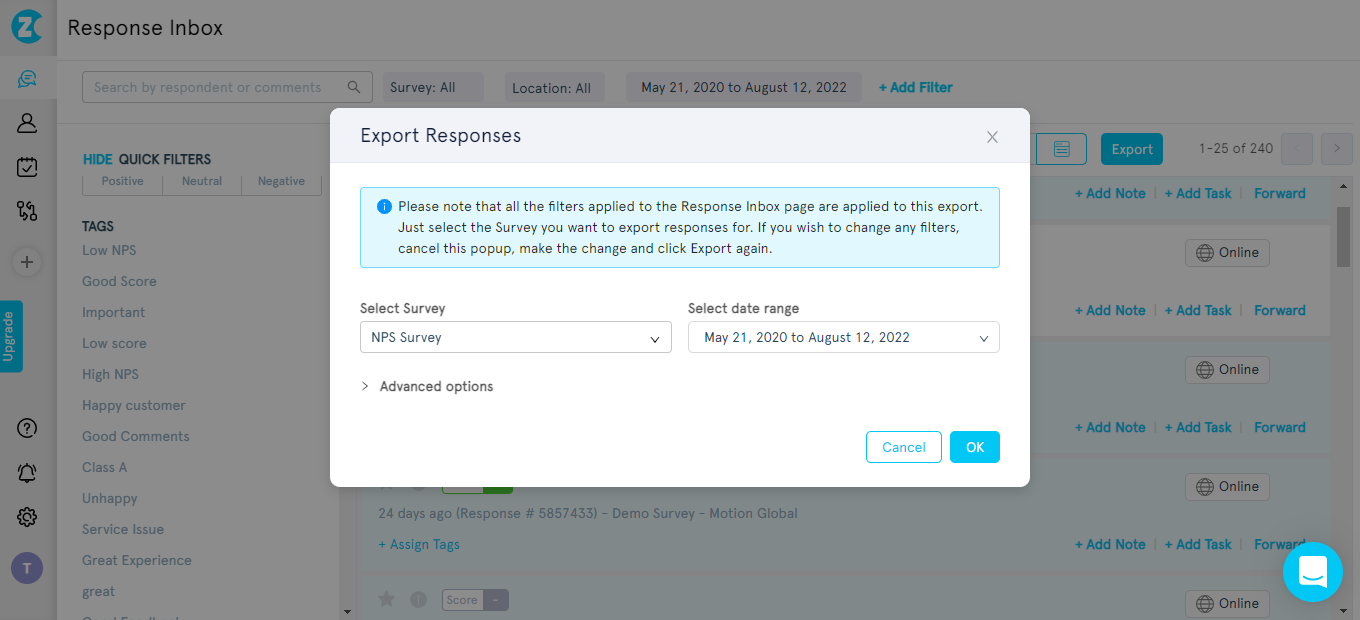1360x620 pixels.
Task: Open the Select date range dropdown
Action: pyautogui.click(x=843, y=337)
